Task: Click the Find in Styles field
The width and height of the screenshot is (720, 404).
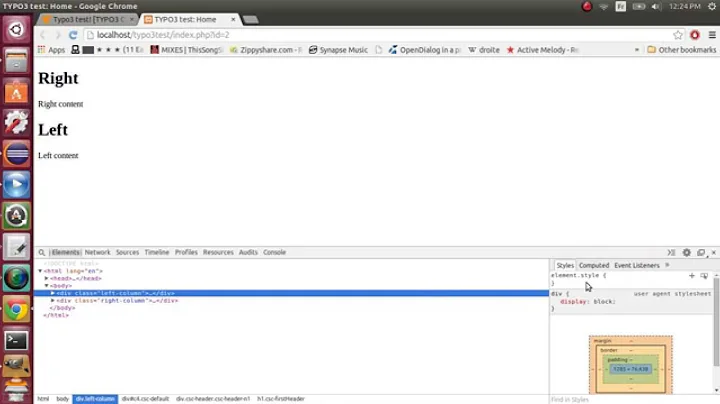Action: click(x=631, y=399)
